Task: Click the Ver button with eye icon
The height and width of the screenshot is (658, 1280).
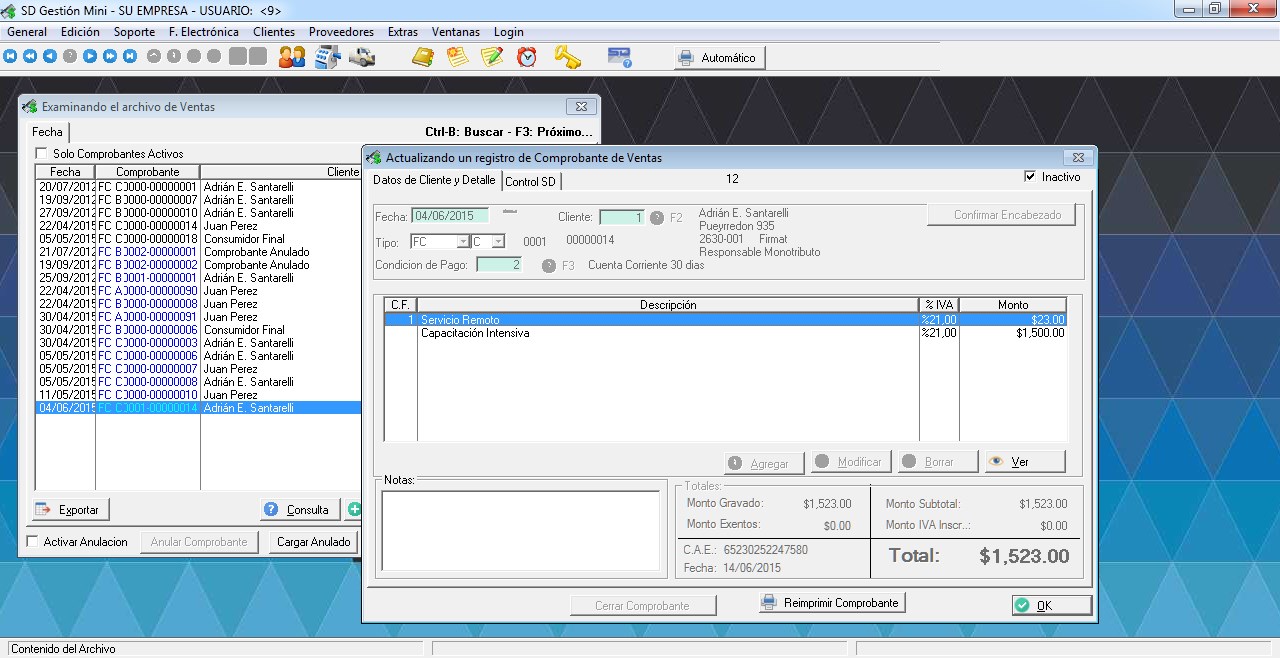Action: pyautogui.click(x=1024, y=462)
